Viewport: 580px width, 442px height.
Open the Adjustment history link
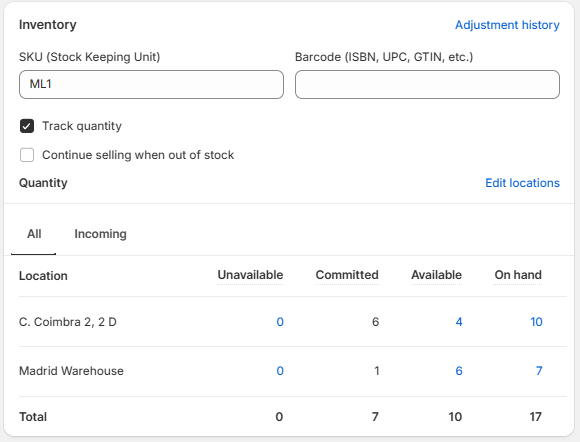[507, 25]
